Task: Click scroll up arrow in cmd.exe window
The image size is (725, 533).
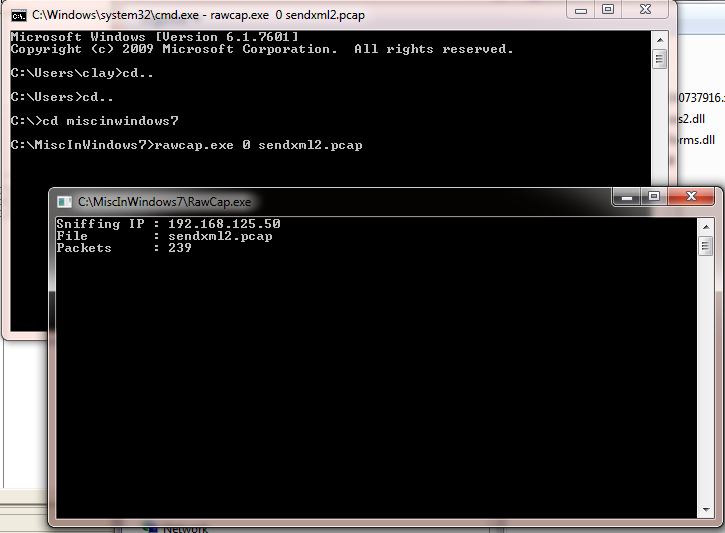Action: pyautogui.click(x=660, y=40)
